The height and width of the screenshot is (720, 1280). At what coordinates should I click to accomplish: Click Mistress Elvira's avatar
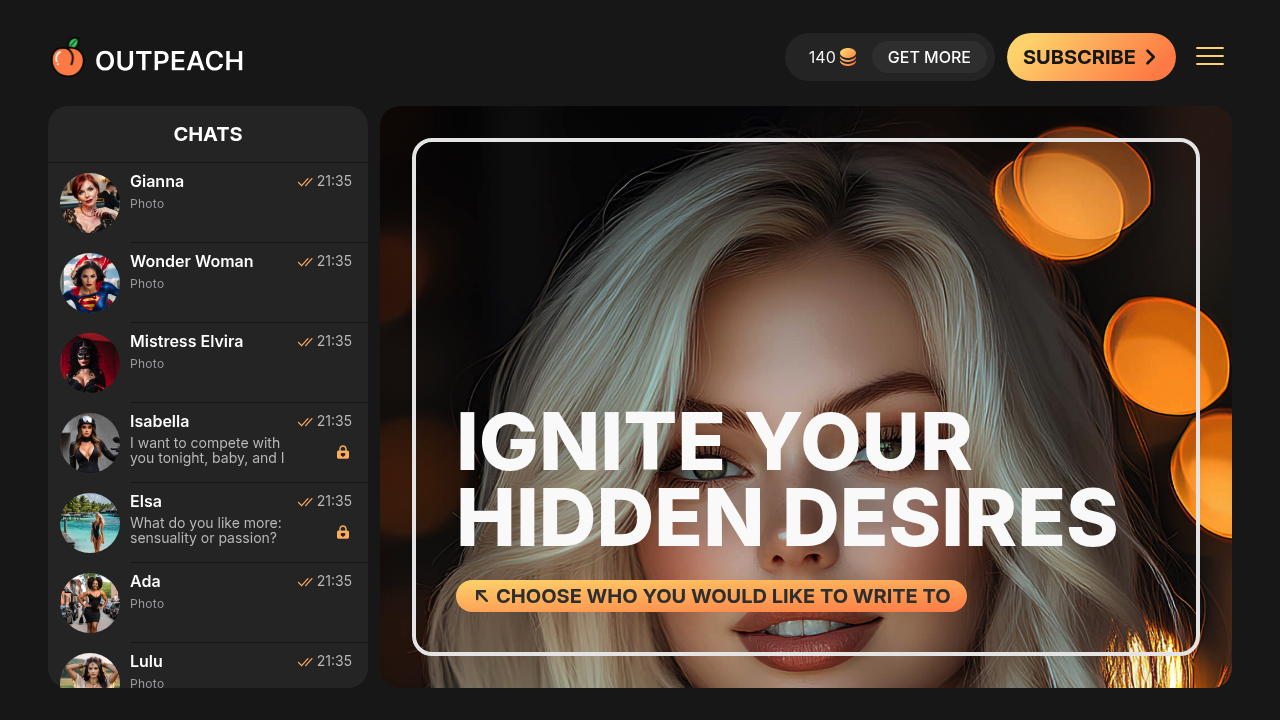(x=89, y=362)
